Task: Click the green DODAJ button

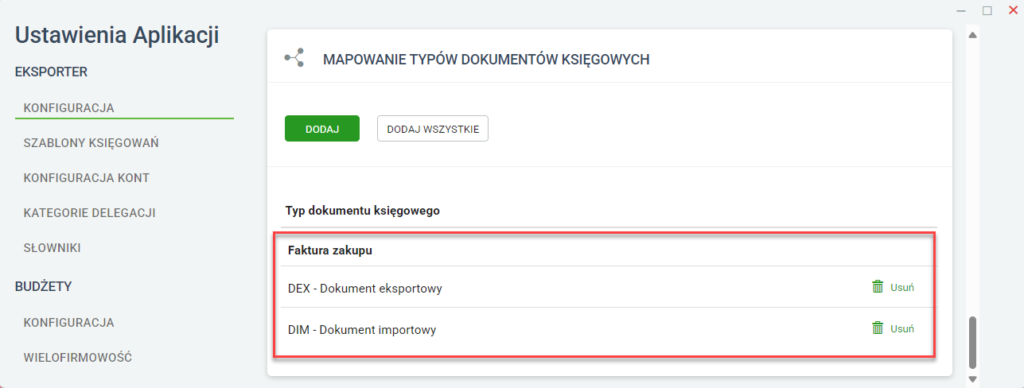Action: point(322,129)
